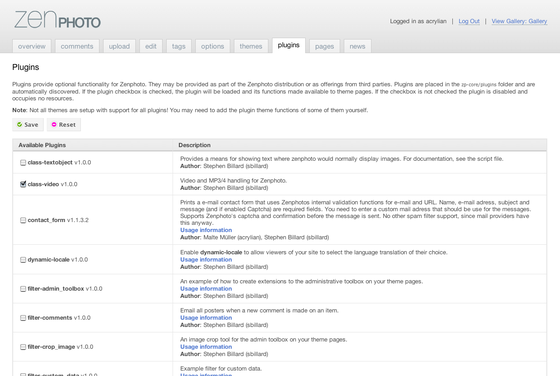Image resolution: width=560 pixels, height=376 pixels.
Task: Enable the filter-comments plugin checkbox
Action: 23,318
